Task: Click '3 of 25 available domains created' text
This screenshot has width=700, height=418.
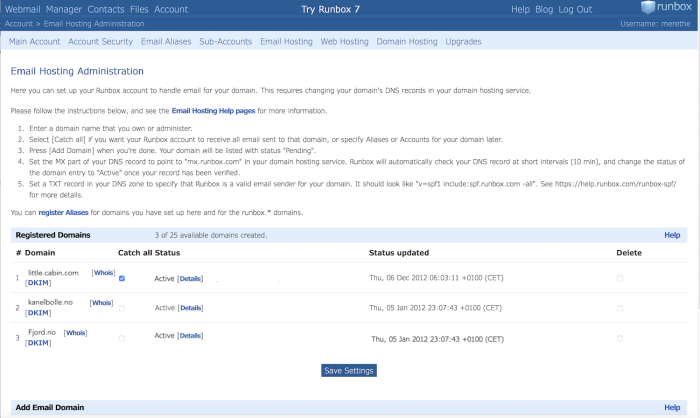Action: (x=211, y=235)
